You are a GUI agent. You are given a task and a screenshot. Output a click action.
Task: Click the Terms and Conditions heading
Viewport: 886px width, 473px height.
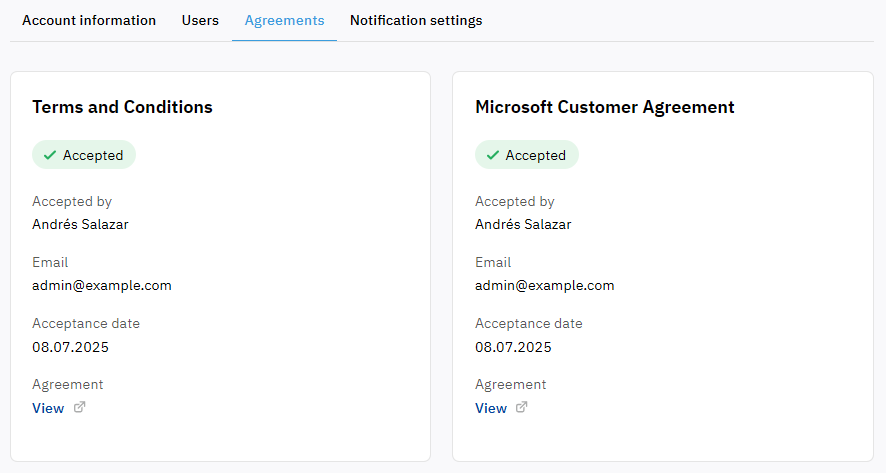point(122,107)
